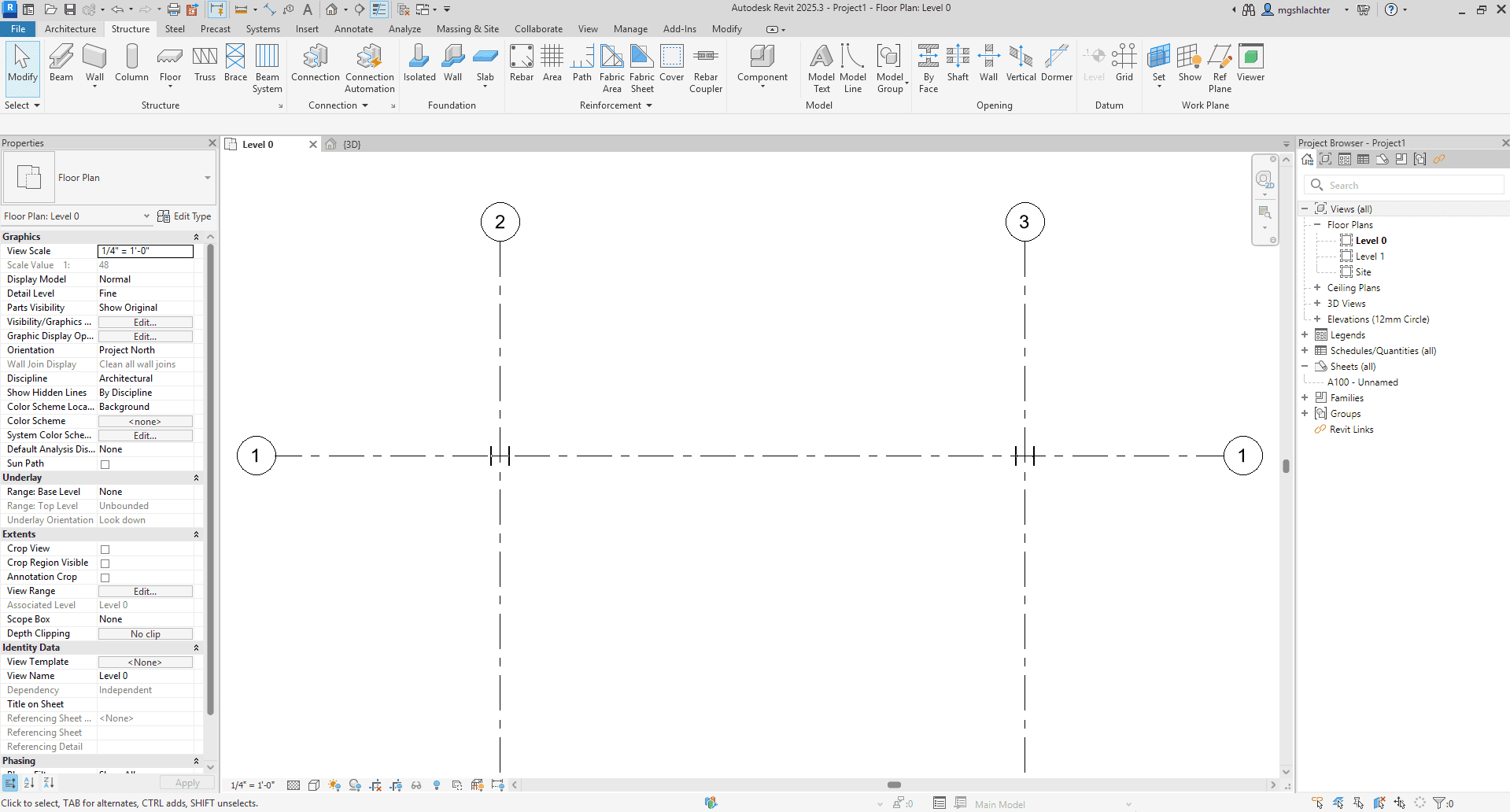Select the structural Column tool
1510x812 pixels.
(131, 63)
